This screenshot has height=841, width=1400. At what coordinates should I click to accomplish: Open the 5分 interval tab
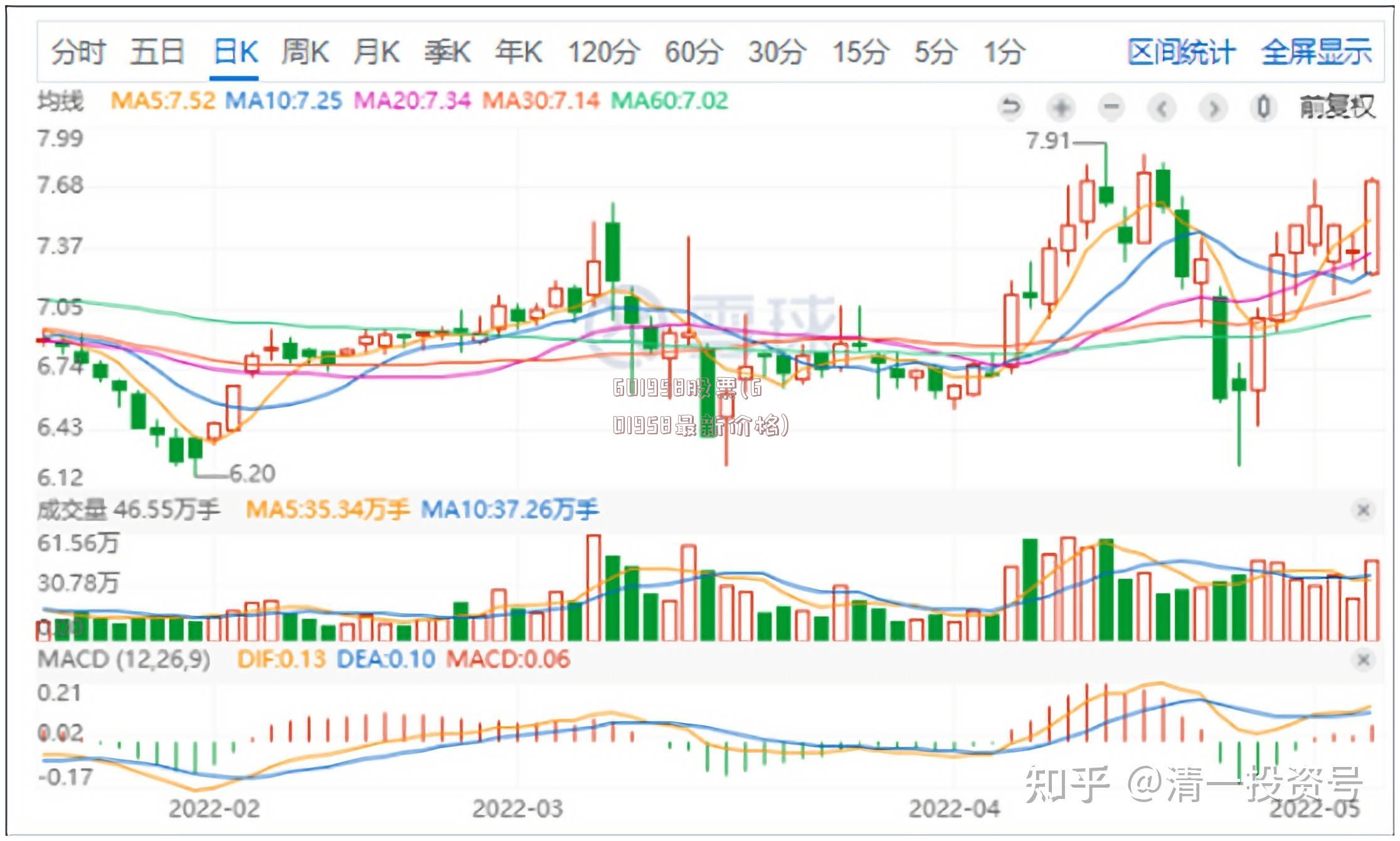(935, 51)
